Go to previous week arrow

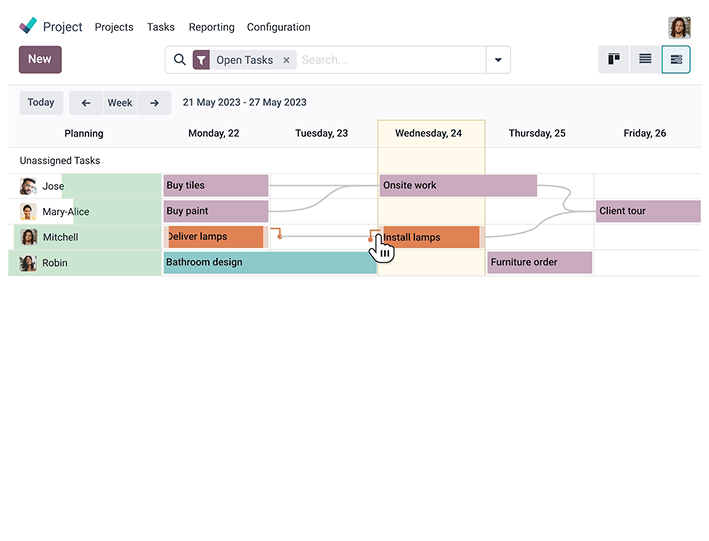(86, 103)
